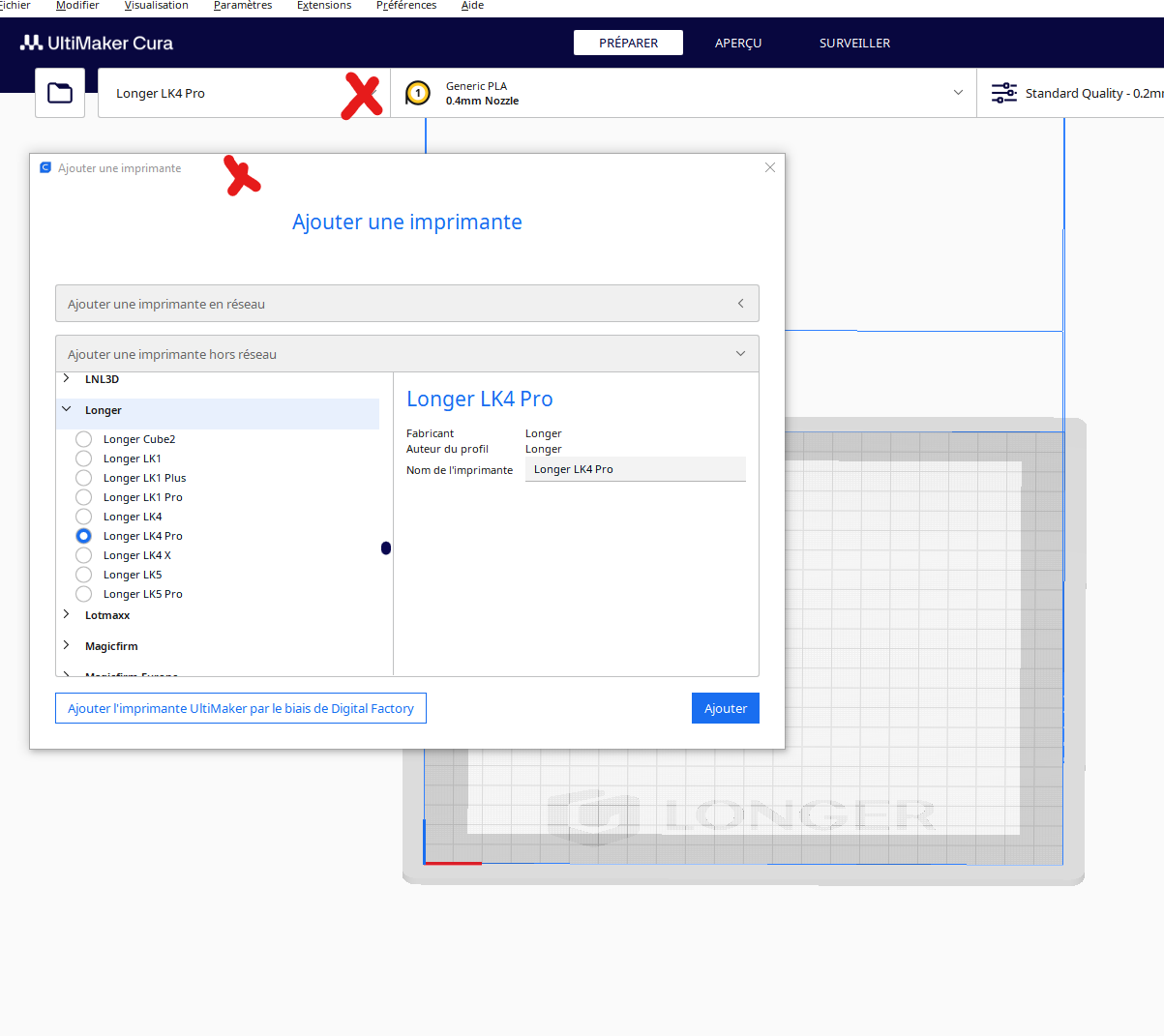Click the Longer LK4 Pro heading
Viewport: 1164px width, 1036px height.
480,399
